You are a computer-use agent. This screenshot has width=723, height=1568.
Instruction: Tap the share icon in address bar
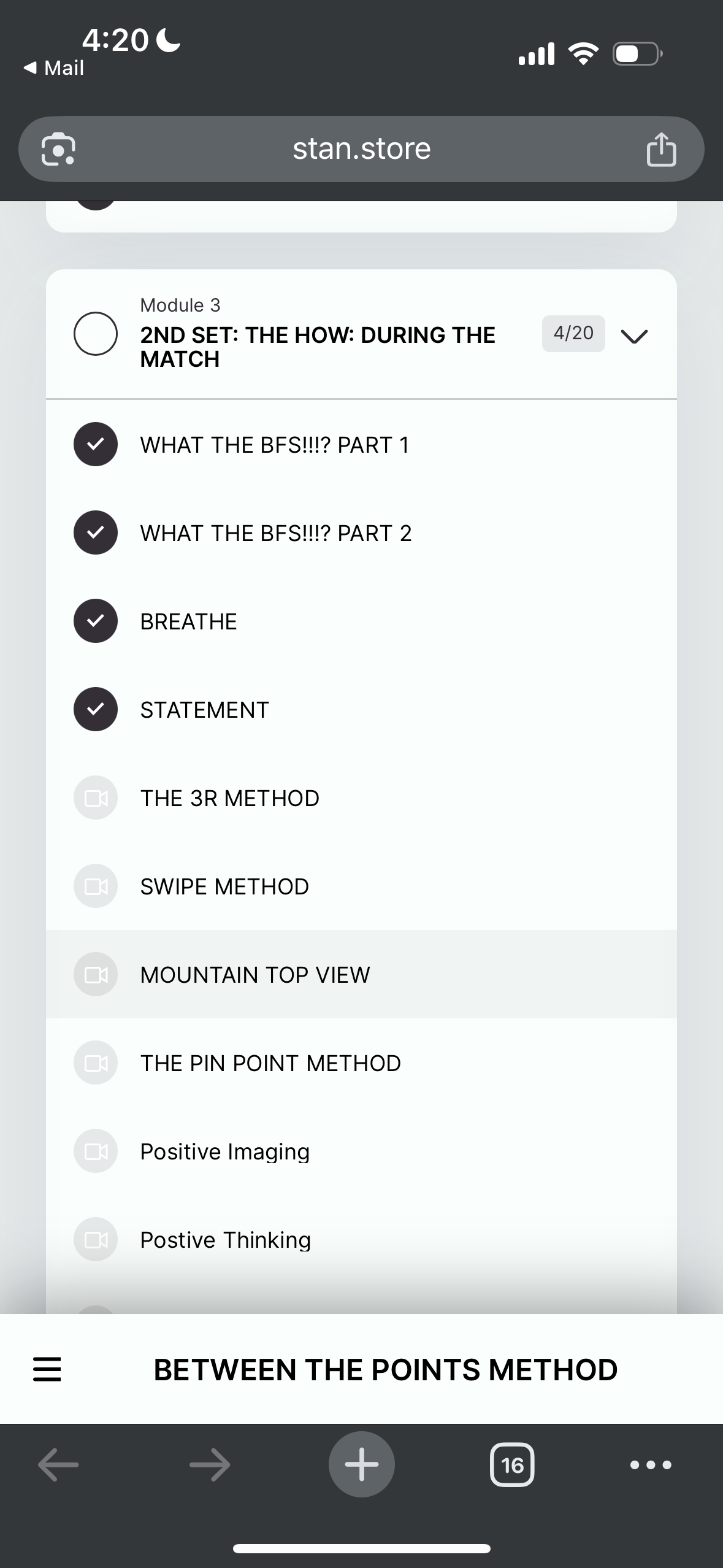(x=660, y=150)
